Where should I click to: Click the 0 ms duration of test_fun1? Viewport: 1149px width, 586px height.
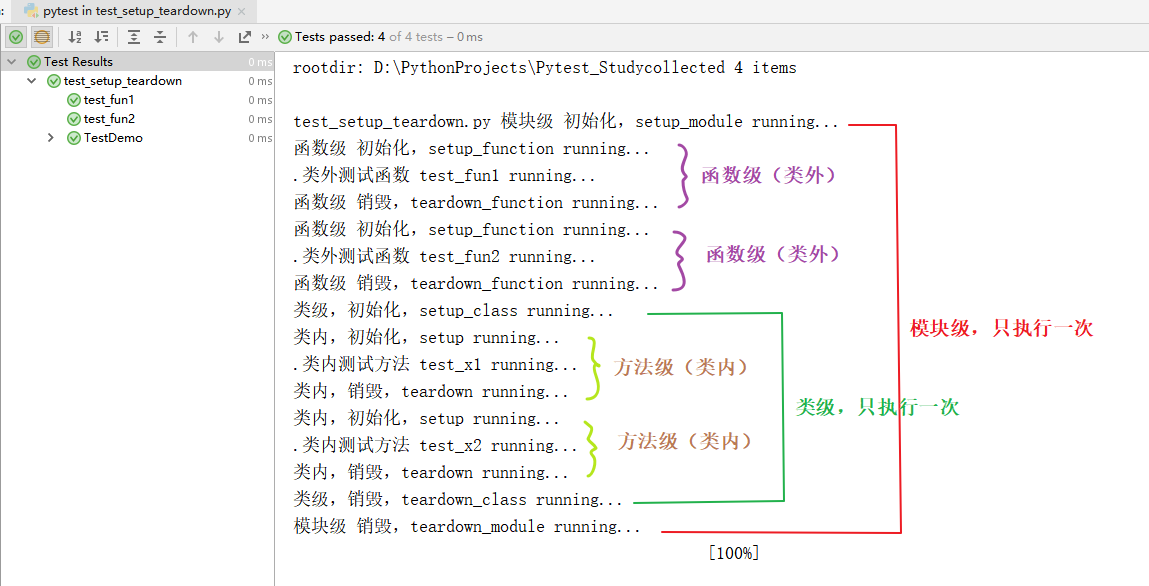[260, 100]
